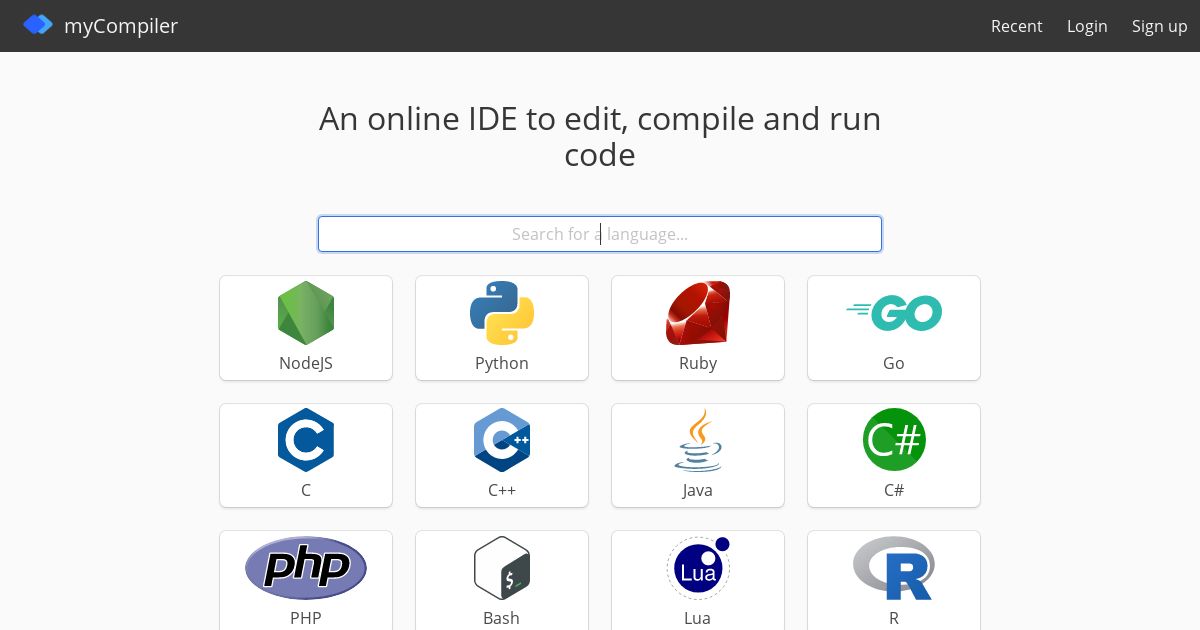Choose the green C# circle icon

tap(894, 440)
